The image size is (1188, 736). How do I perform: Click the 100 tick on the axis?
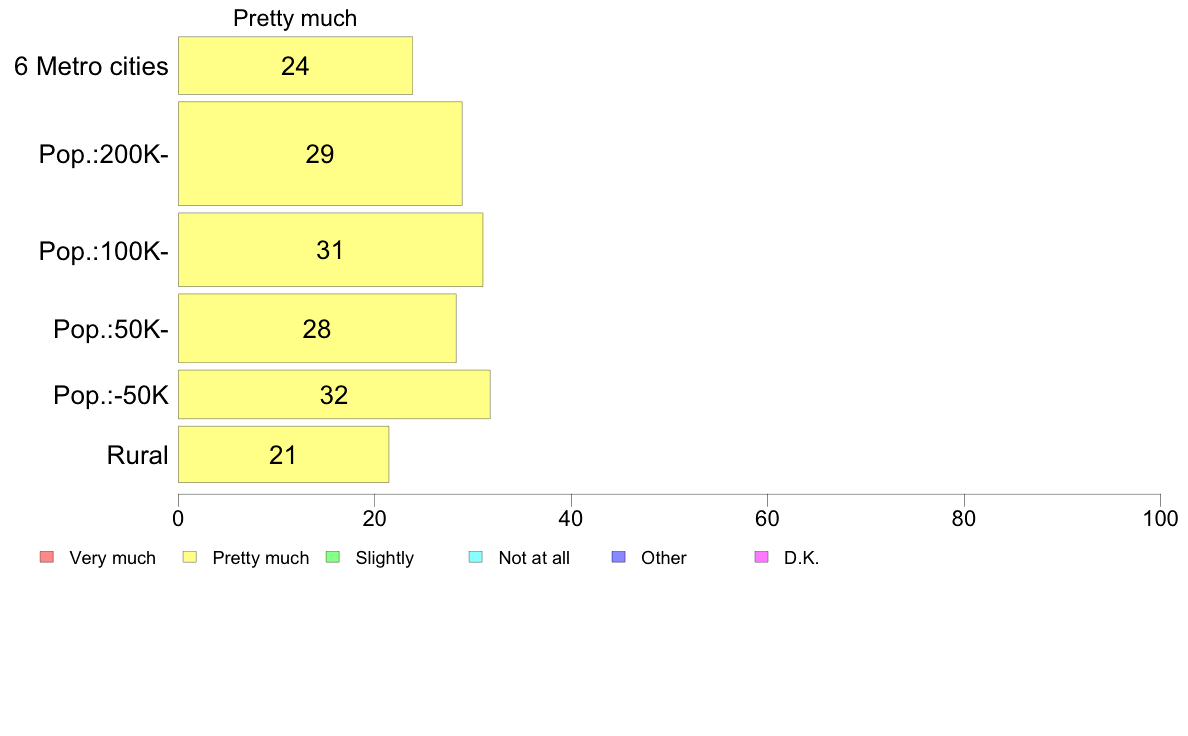[x=1160, y=518]
